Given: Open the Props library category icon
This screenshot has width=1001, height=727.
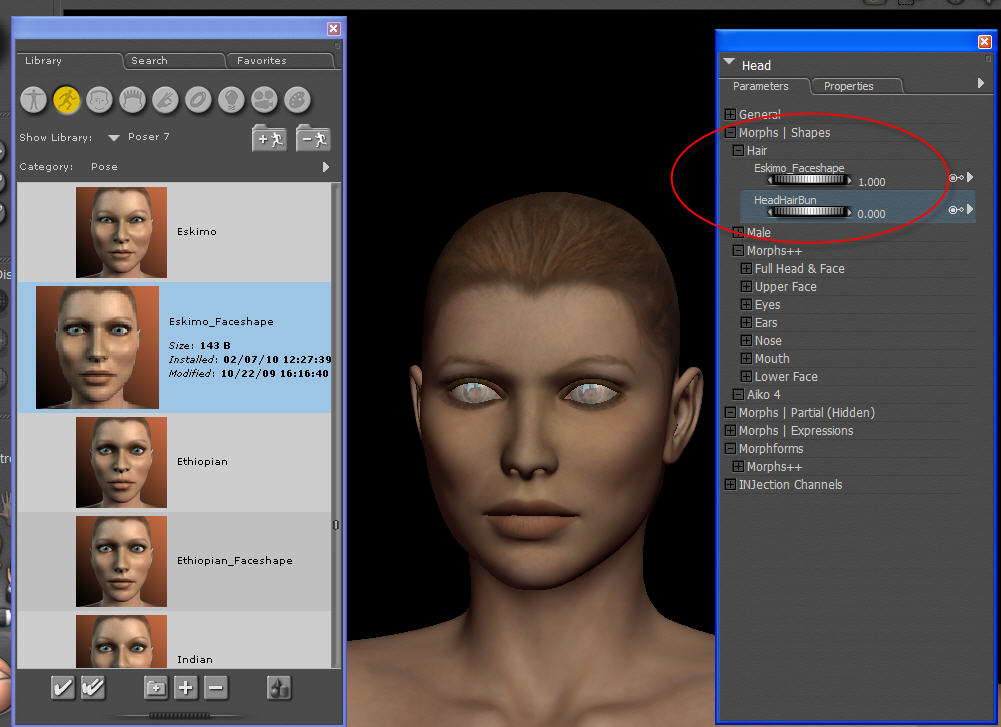Looking at the screenshot, I should [198, 98].
